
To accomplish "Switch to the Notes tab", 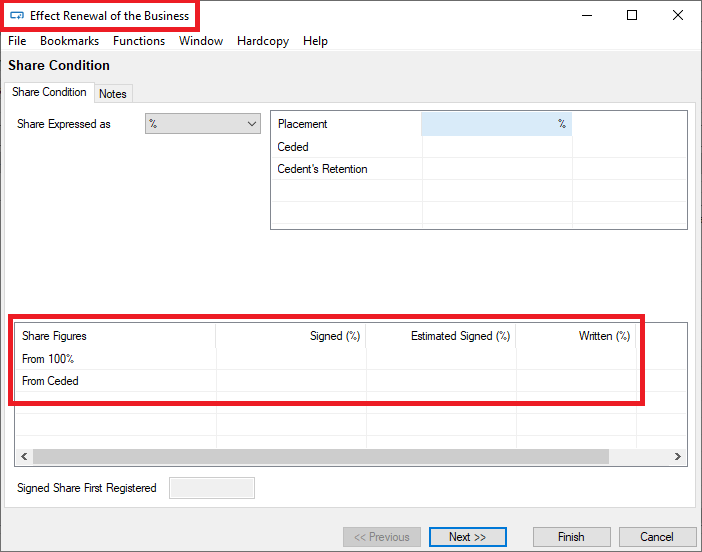I will click(113, 94).
